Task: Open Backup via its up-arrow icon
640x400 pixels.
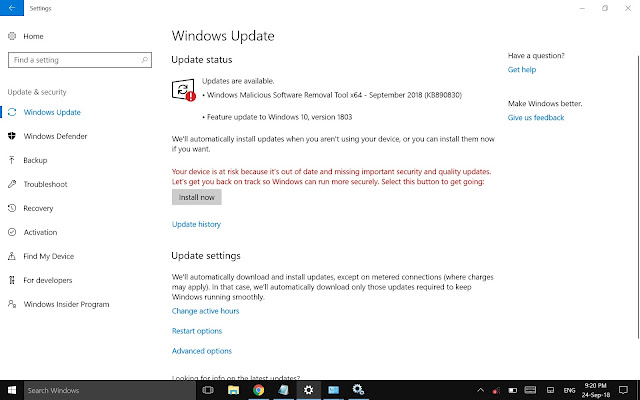Action: pyautogui.click(x=12, y=160)
